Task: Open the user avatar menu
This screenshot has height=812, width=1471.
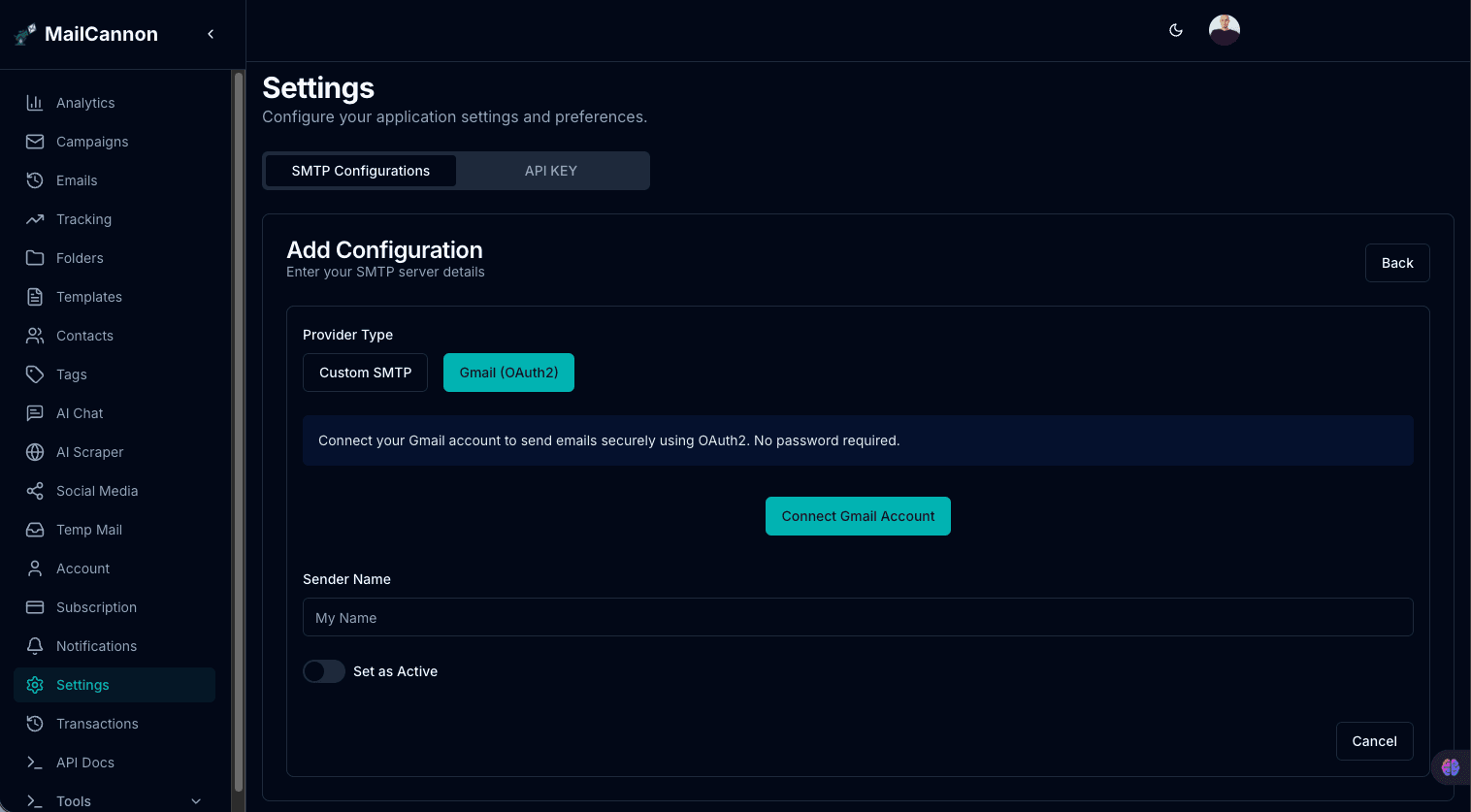Action: (x=1225, y=30)
